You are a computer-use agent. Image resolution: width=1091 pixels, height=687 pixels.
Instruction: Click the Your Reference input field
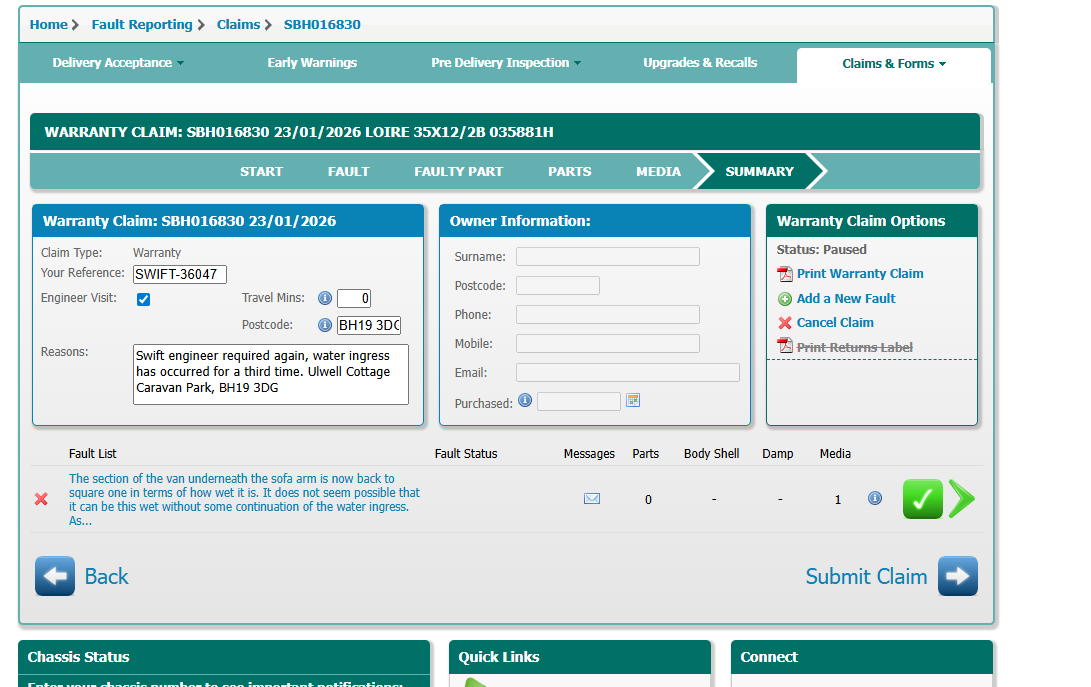[x=180, y=274]
